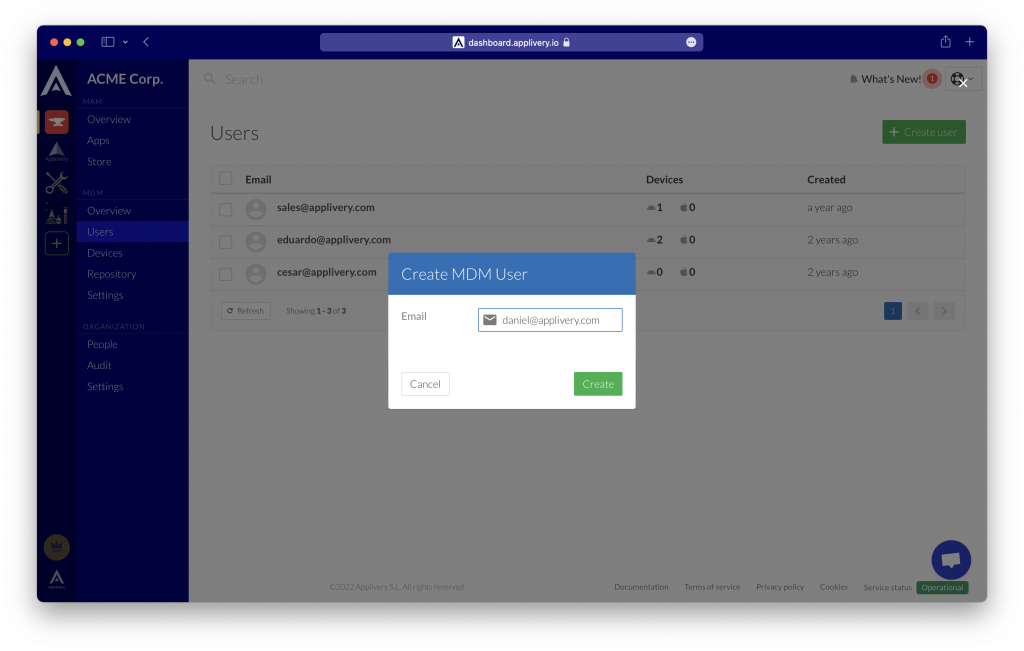Click Cancel in the dialog

[x=425, y=384]
